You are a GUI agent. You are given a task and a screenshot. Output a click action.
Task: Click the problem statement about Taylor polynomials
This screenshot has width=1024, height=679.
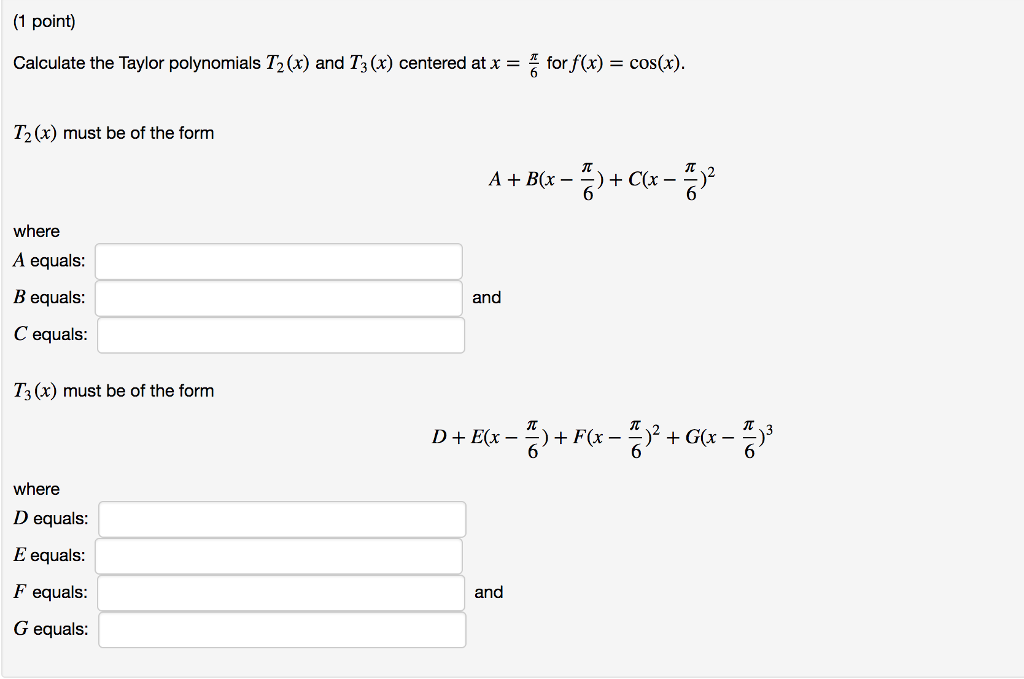coord(350,63)
